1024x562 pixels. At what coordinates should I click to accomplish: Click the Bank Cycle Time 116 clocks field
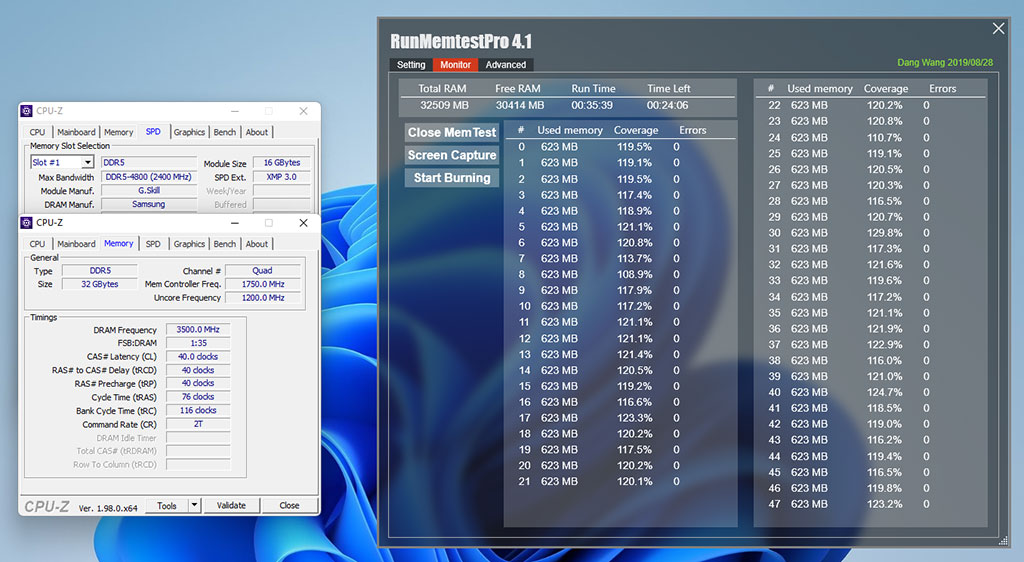tap(198, 411)
